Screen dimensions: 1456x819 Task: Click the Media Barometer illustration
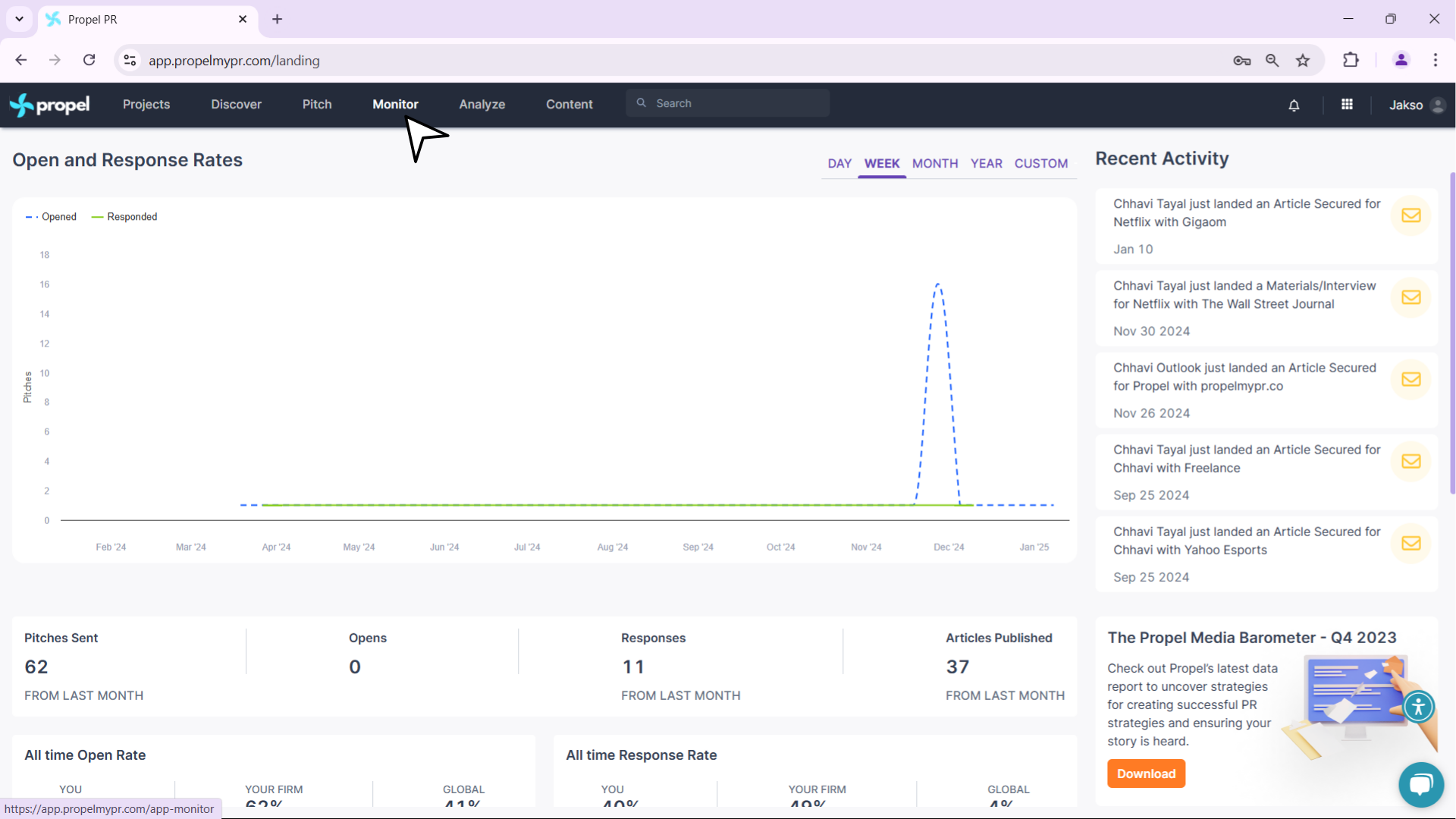(x=1359, y=705)
